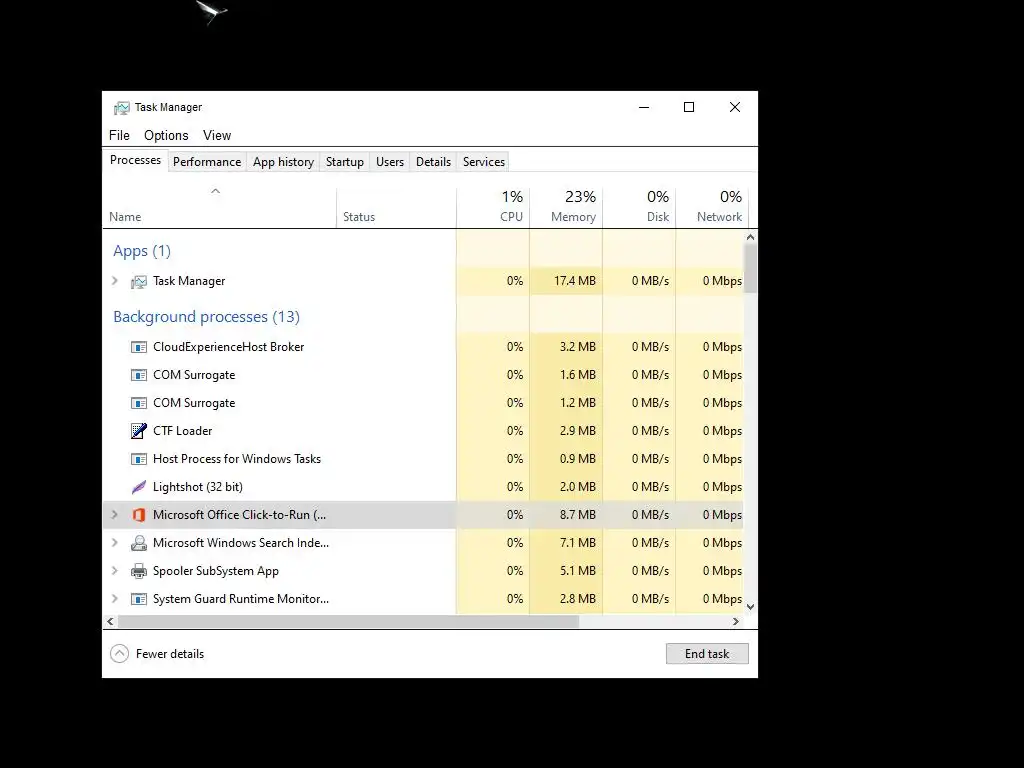This screenshot has height=768, width=1024.
Task: Switch to the App history tab
Action: point(283,162)
